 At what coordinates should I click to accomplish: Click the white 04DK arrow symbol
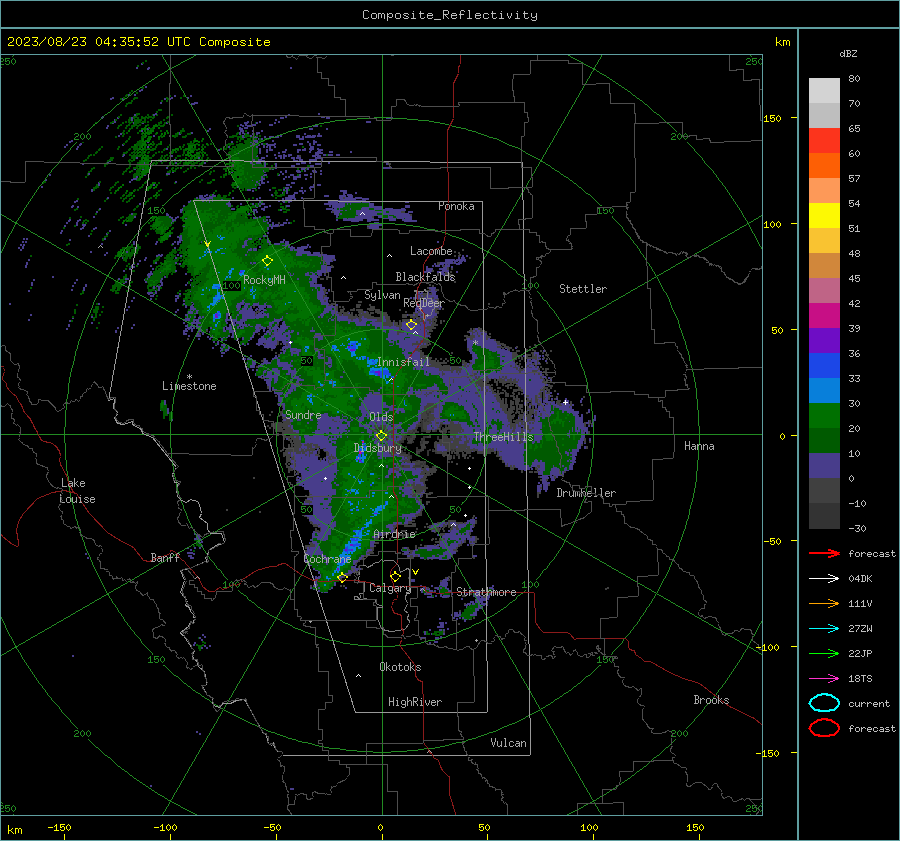[x=824, y=578]
